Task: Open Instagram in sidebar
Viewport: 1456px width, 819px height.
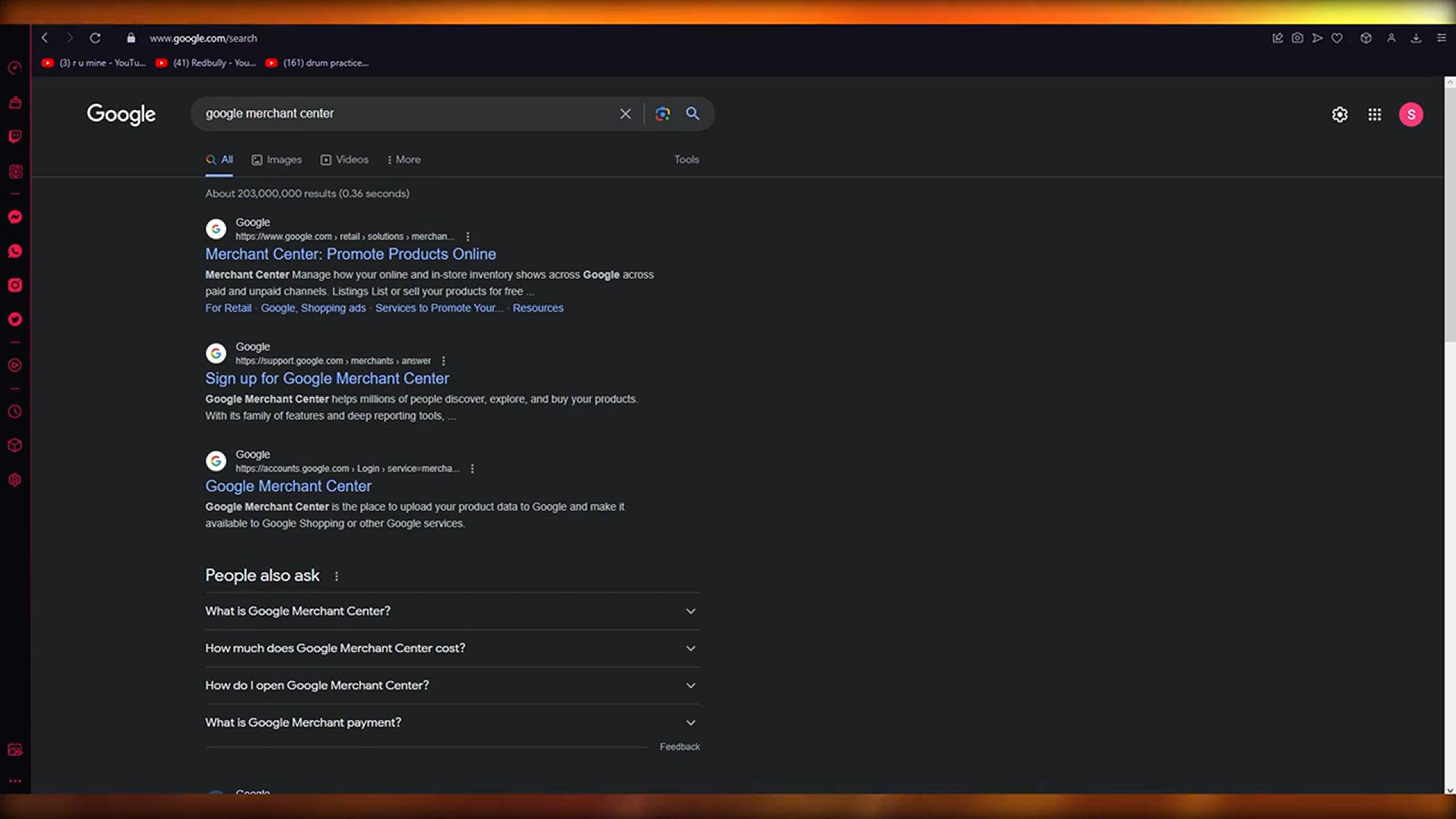Action: pyautogui.click(x=14, y=285)
